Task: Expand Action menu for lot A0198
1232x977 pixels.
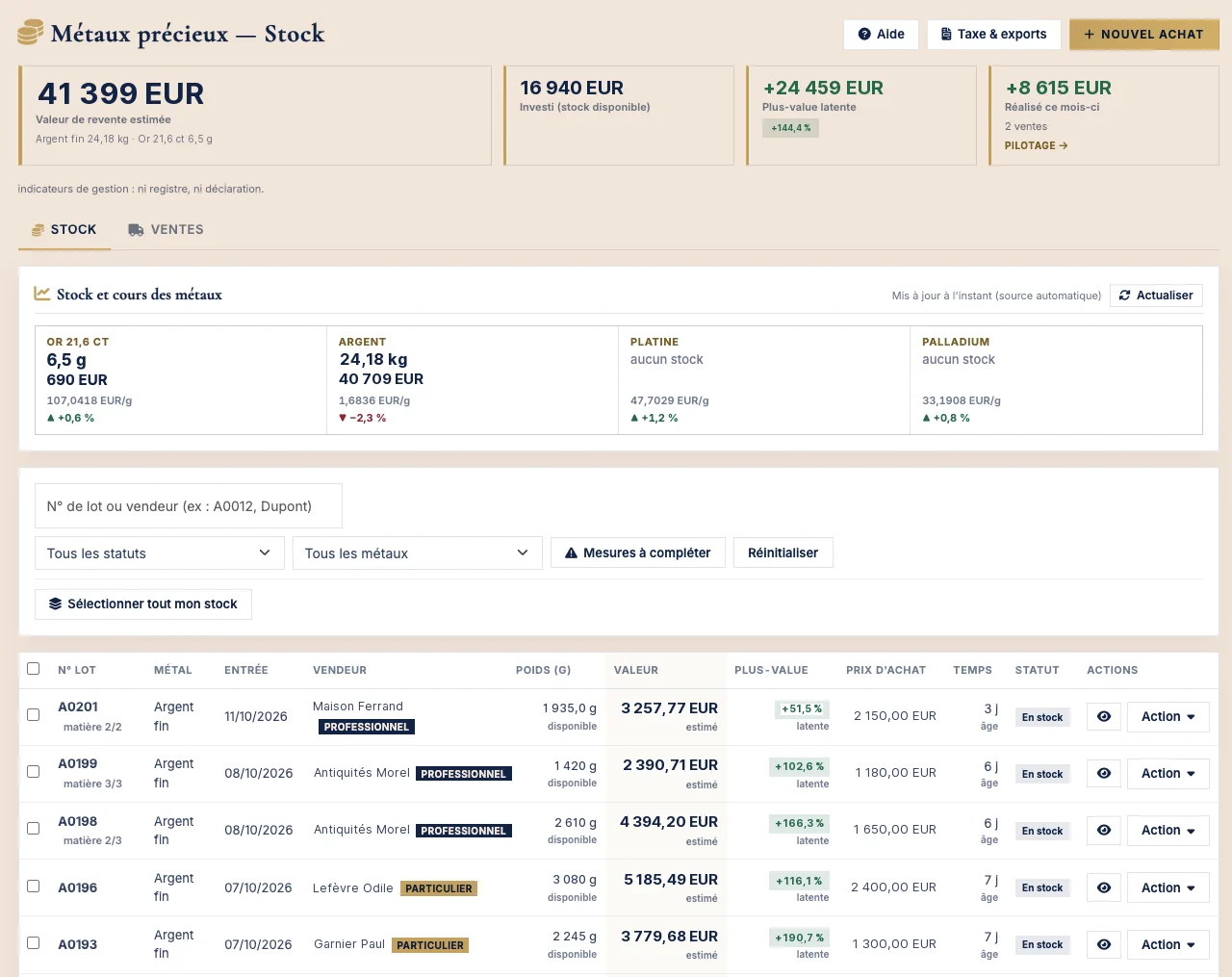Action: coord(1168,830)
